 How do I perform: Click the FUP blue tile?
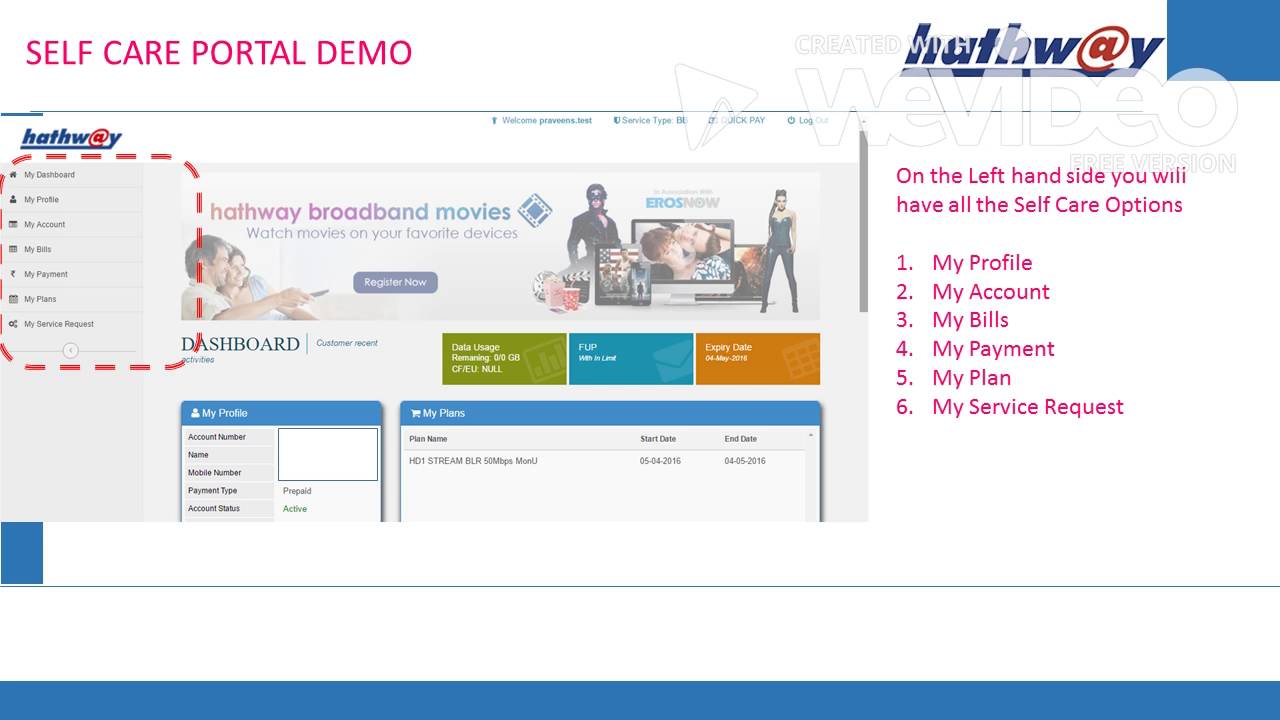[631, 358]
